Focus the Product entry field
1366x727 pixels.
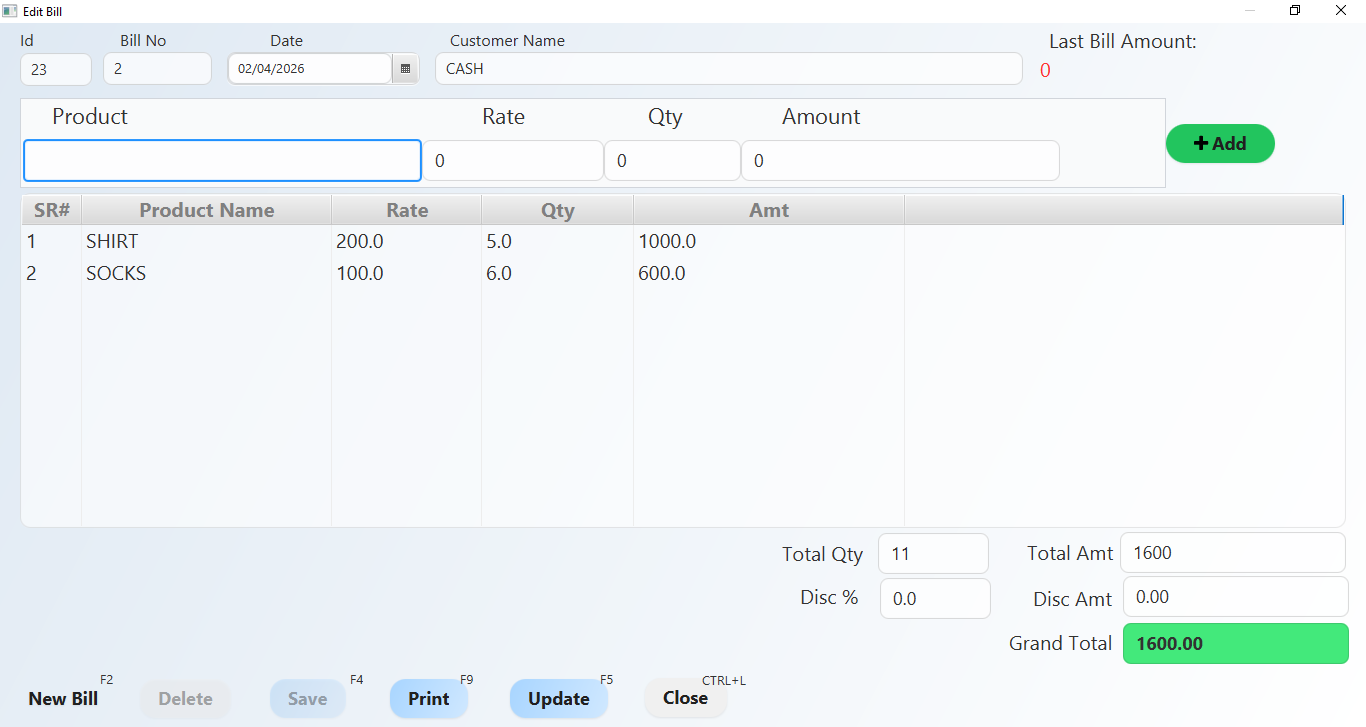click(x=222, y=161)
